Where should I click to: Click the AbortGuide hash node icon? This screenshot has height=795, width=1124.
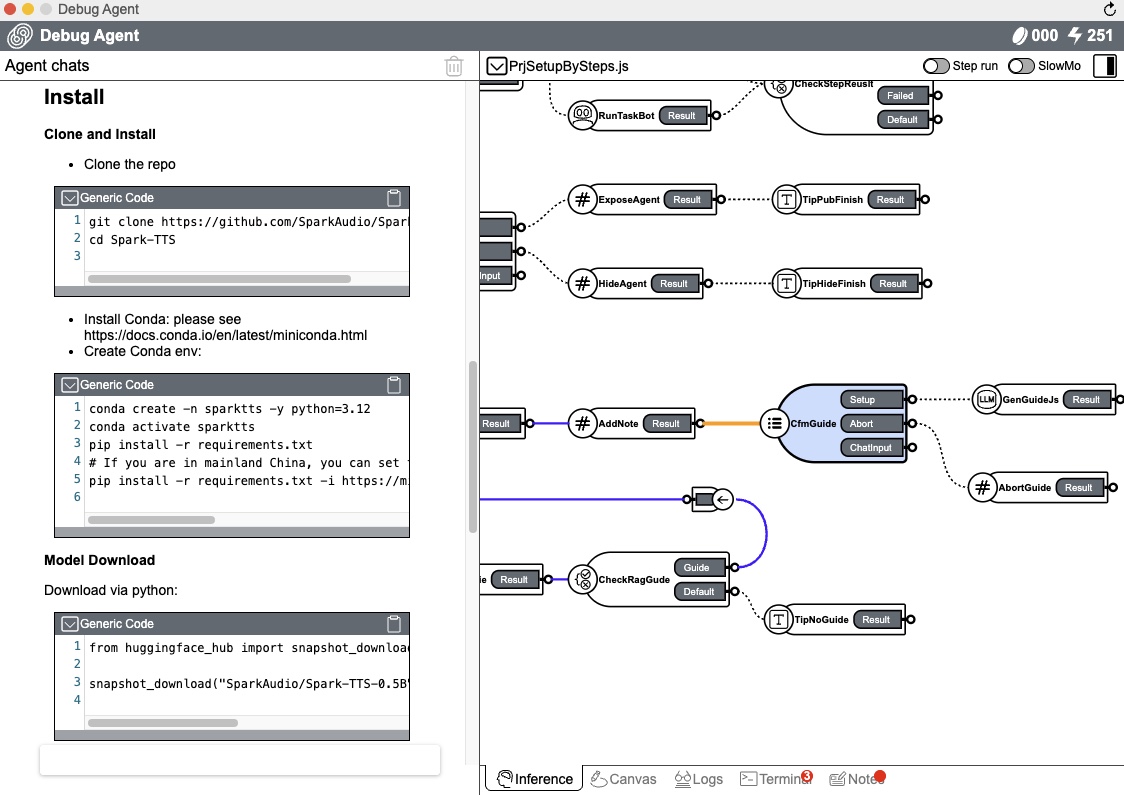tap(983, 488)
